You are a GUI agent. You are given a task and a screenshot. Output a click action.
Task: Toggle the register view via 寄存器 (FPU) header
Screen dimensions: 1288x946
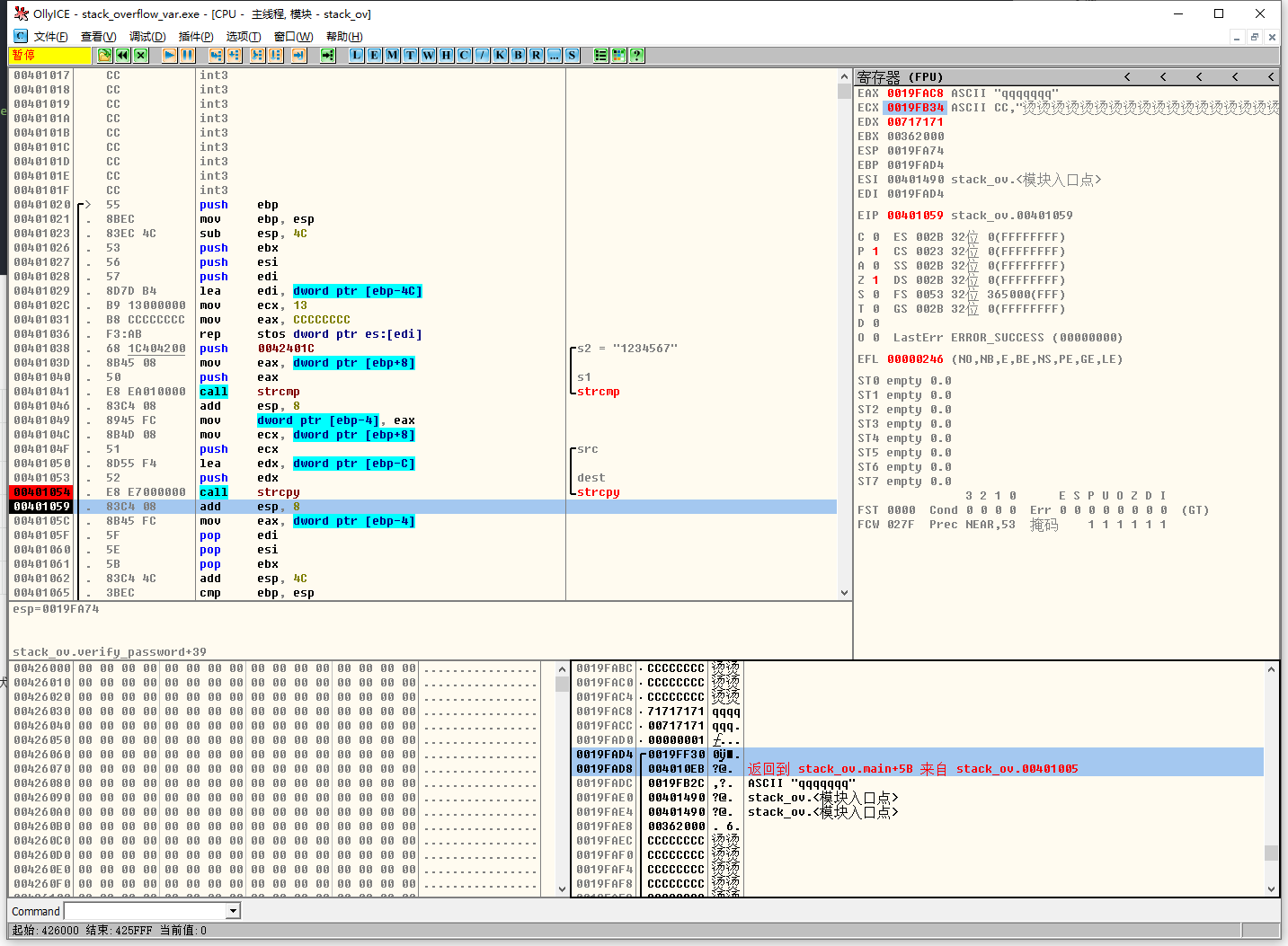pyautogui.click(x=900, y=77)
